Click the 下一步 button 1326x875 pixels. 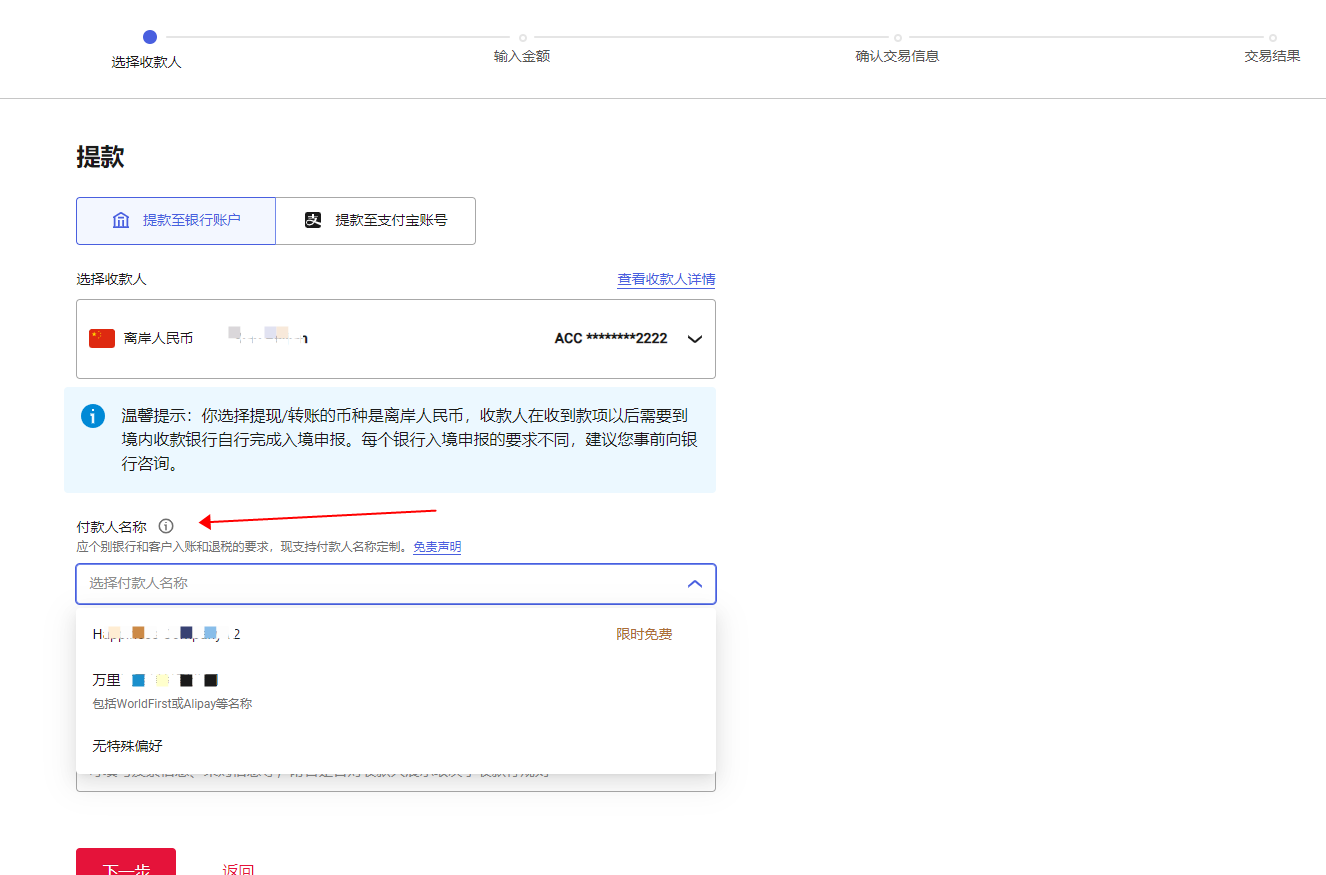click(125, 866)
